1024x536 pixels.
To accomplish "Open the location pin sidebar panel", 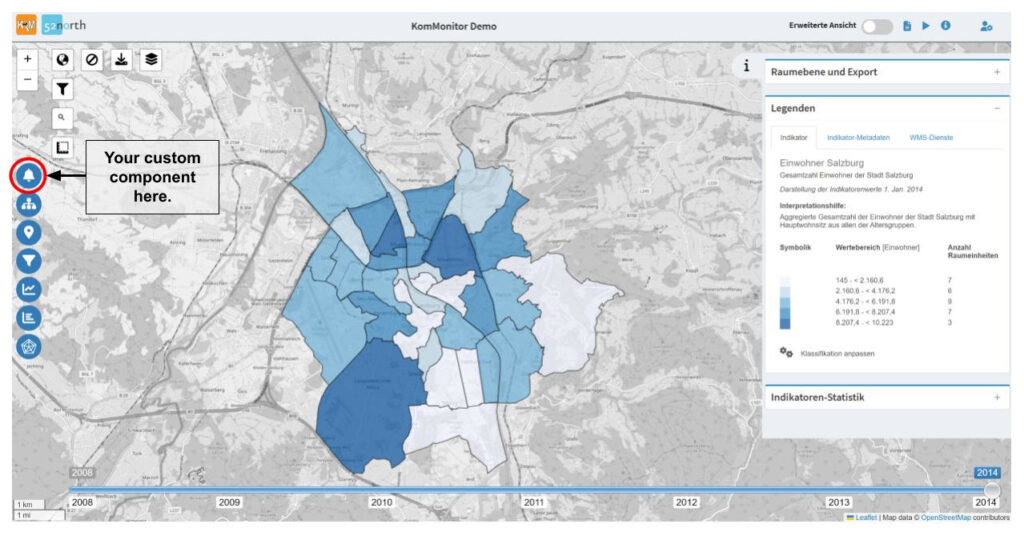I will click(x=29, y=233).
